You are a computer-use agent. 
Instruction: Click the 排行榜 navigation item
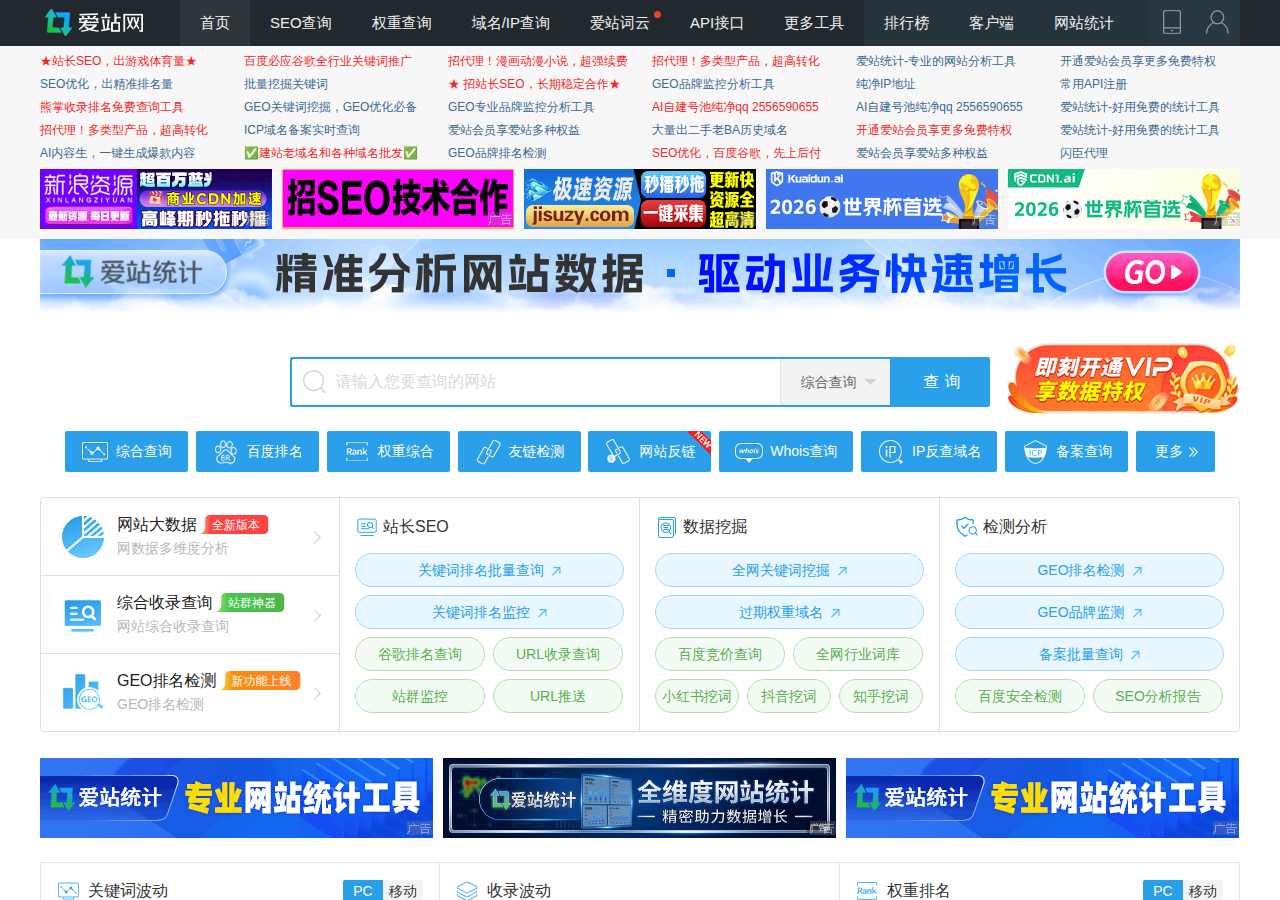point(906,23)
